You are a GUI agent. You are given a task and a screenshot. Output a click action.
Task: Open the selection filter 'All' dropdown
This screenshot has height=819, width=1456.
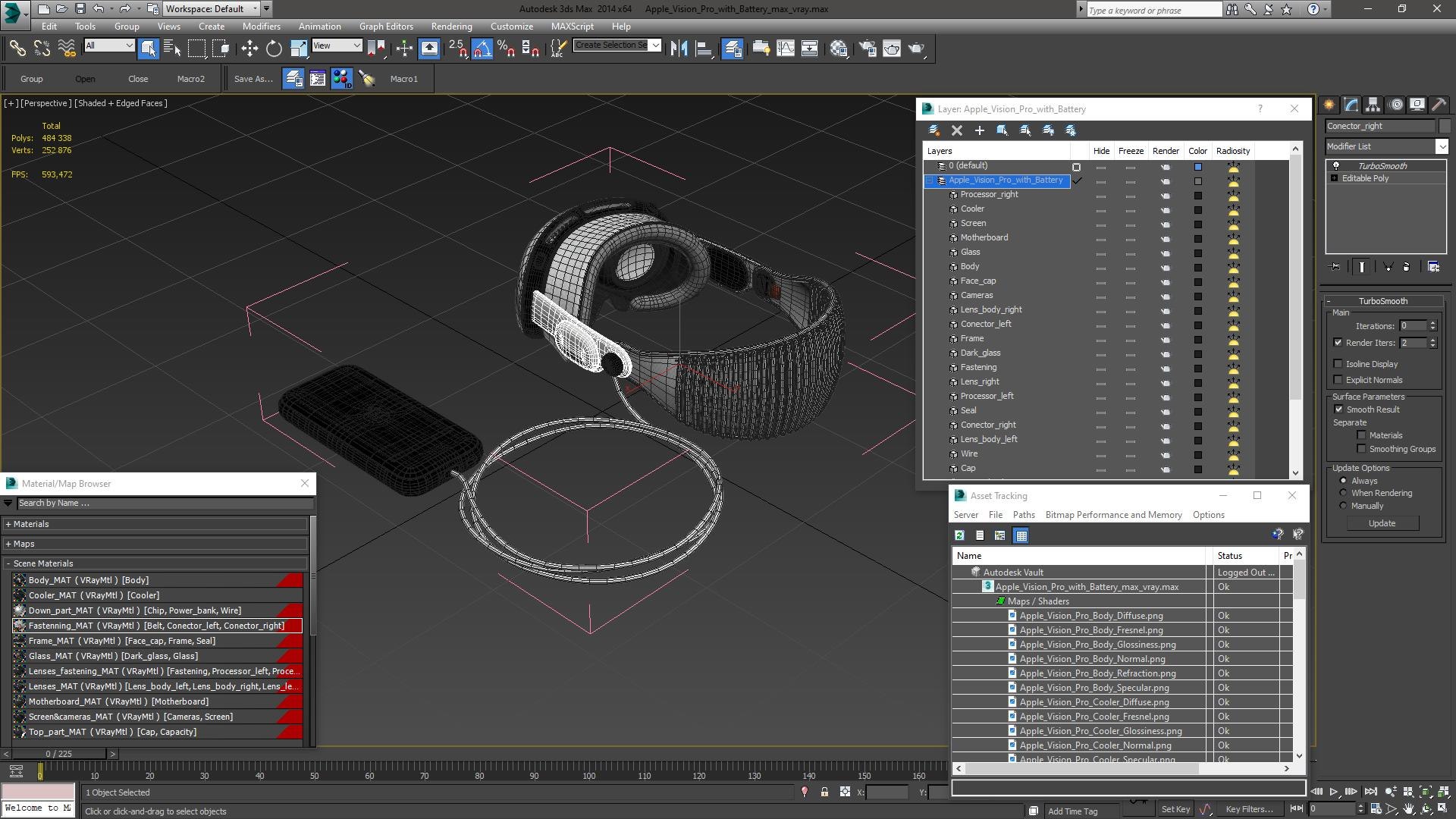point(109,45)
